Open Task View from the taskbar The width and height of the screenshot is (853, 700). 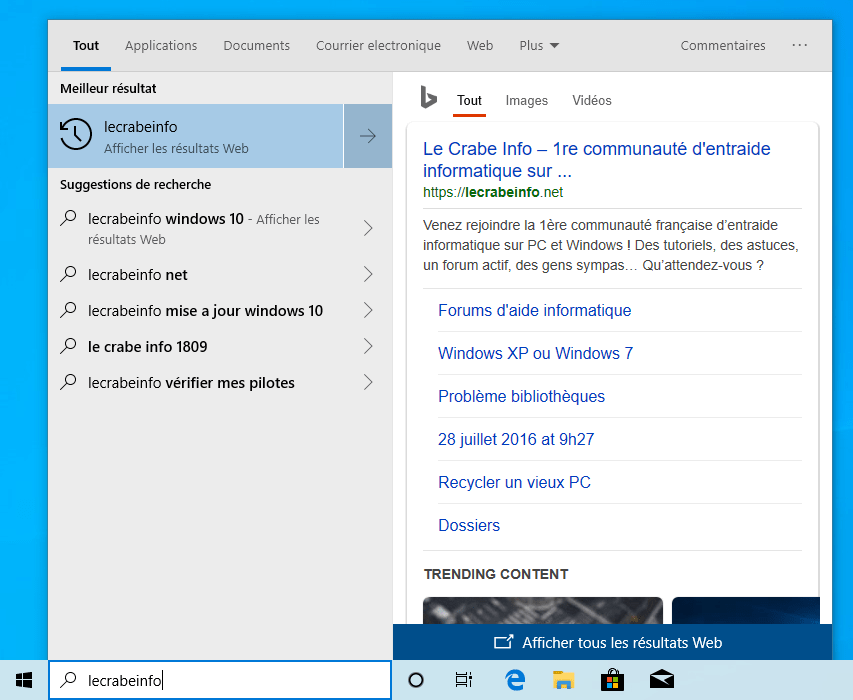pos(463,680)
